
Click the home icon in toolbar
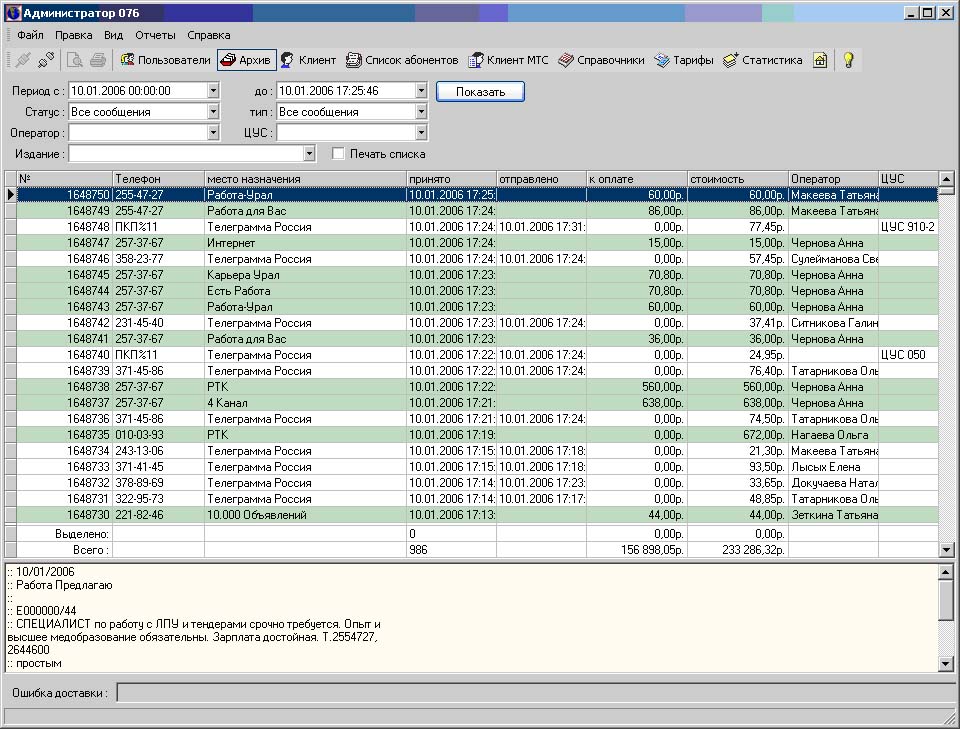point(820,60)
